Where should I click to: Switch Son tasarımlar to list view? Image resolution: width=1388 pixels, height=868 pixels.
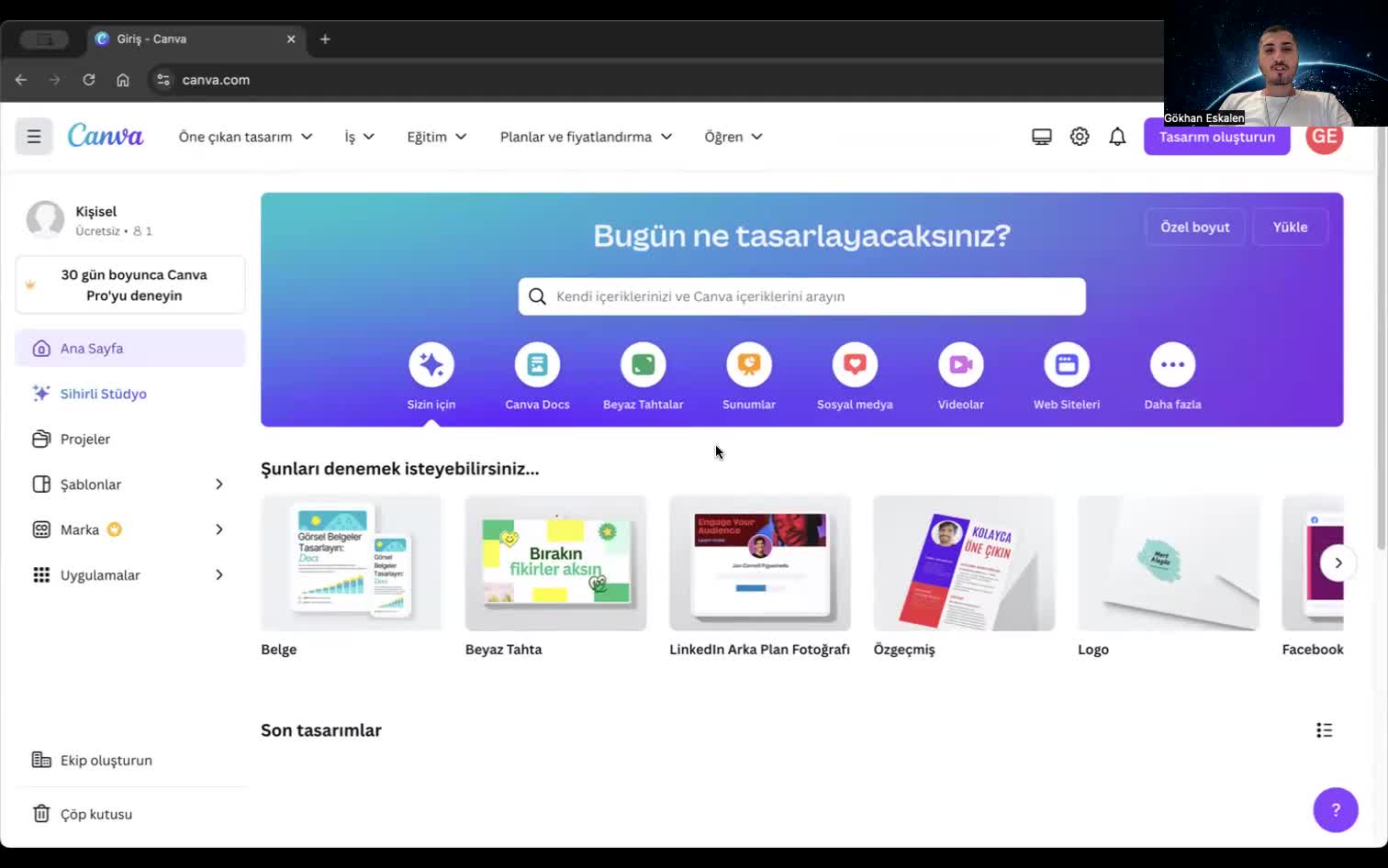click(x=1324, y=730)
